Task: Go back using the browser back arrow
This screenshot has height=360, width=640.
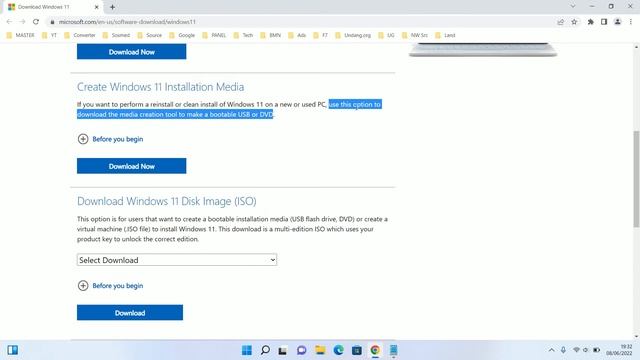Action: click(x=9, y=22)
